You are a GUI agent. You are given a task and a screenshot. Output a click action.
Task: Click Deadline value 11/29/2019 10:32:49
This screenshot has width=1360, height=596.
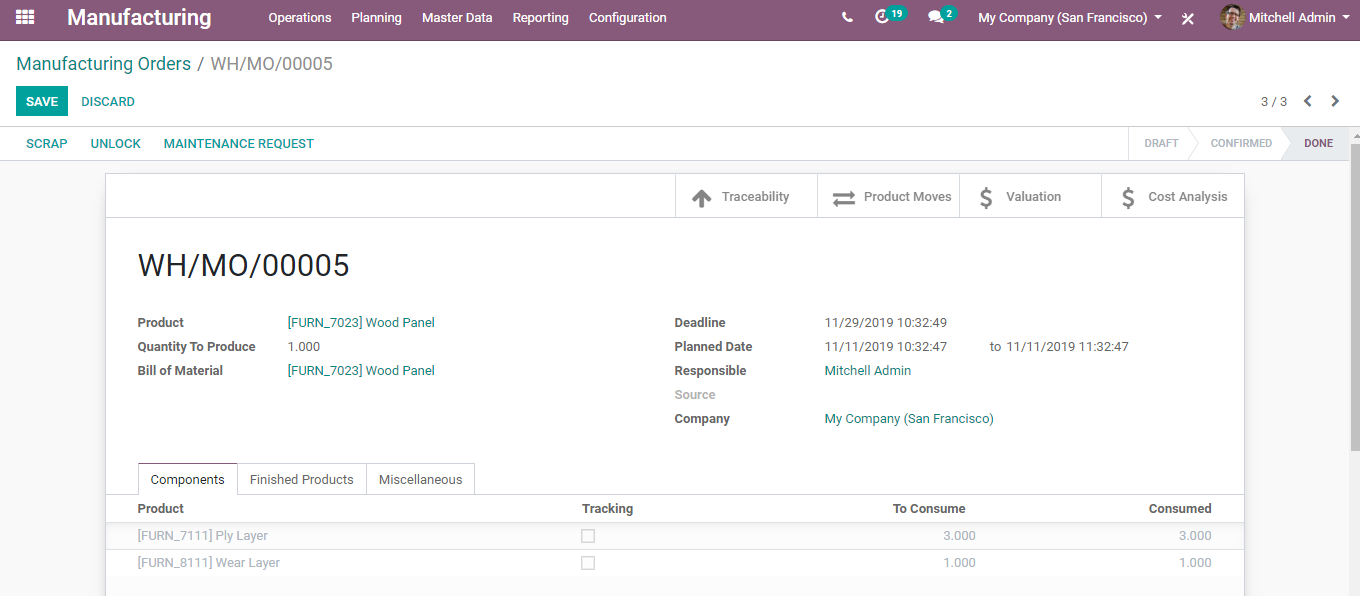point(886,323)
